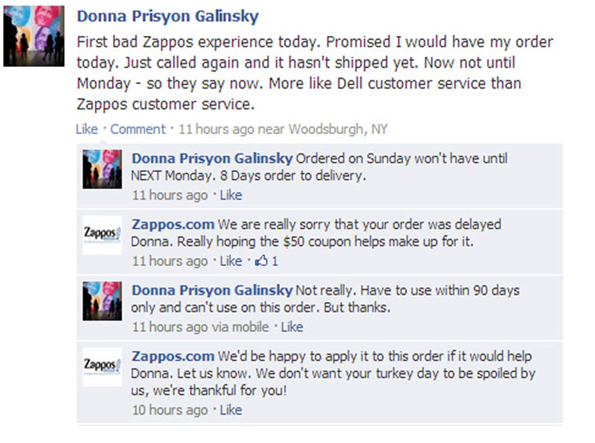Like the 'we're thankful for you' comment
The width and height of the screenshot is (595, 443).
(x=231, y=410)
